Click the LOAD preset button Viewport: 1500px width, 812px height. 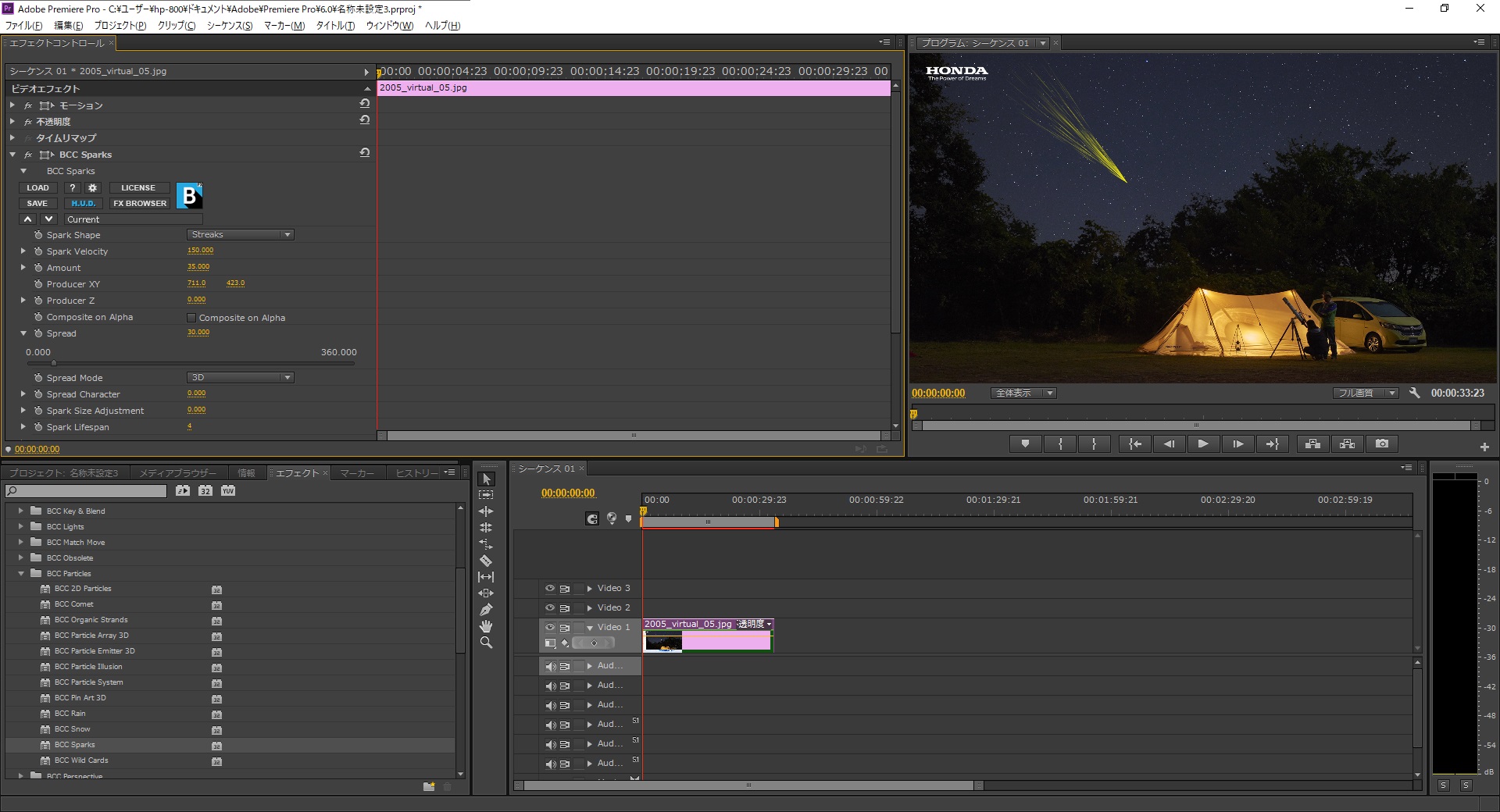(37, 187)
